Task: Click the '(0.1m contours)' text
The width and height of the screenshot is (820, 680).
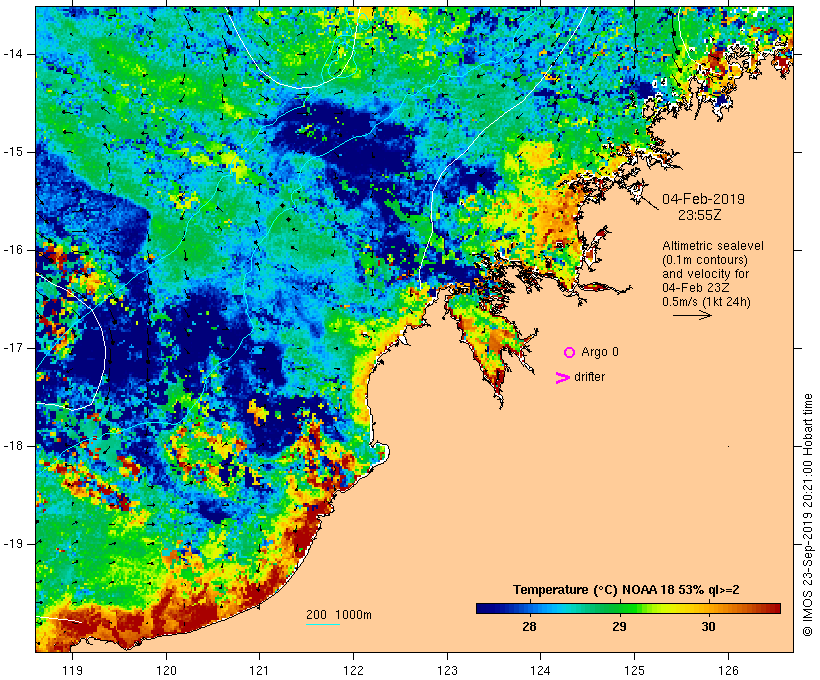Action: tap(705, 260)
